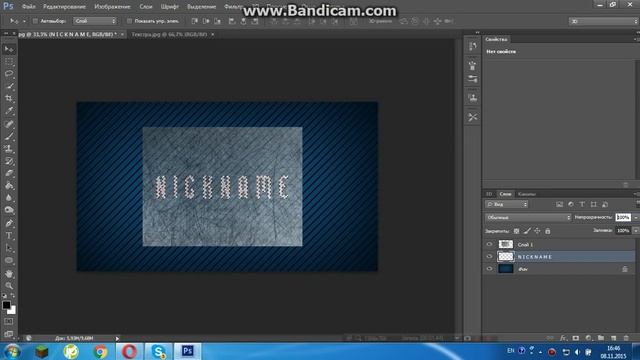This screenshot has width=640, height=360.
Task: Set the foreground color swatch
Action: [x=7, y=305]
